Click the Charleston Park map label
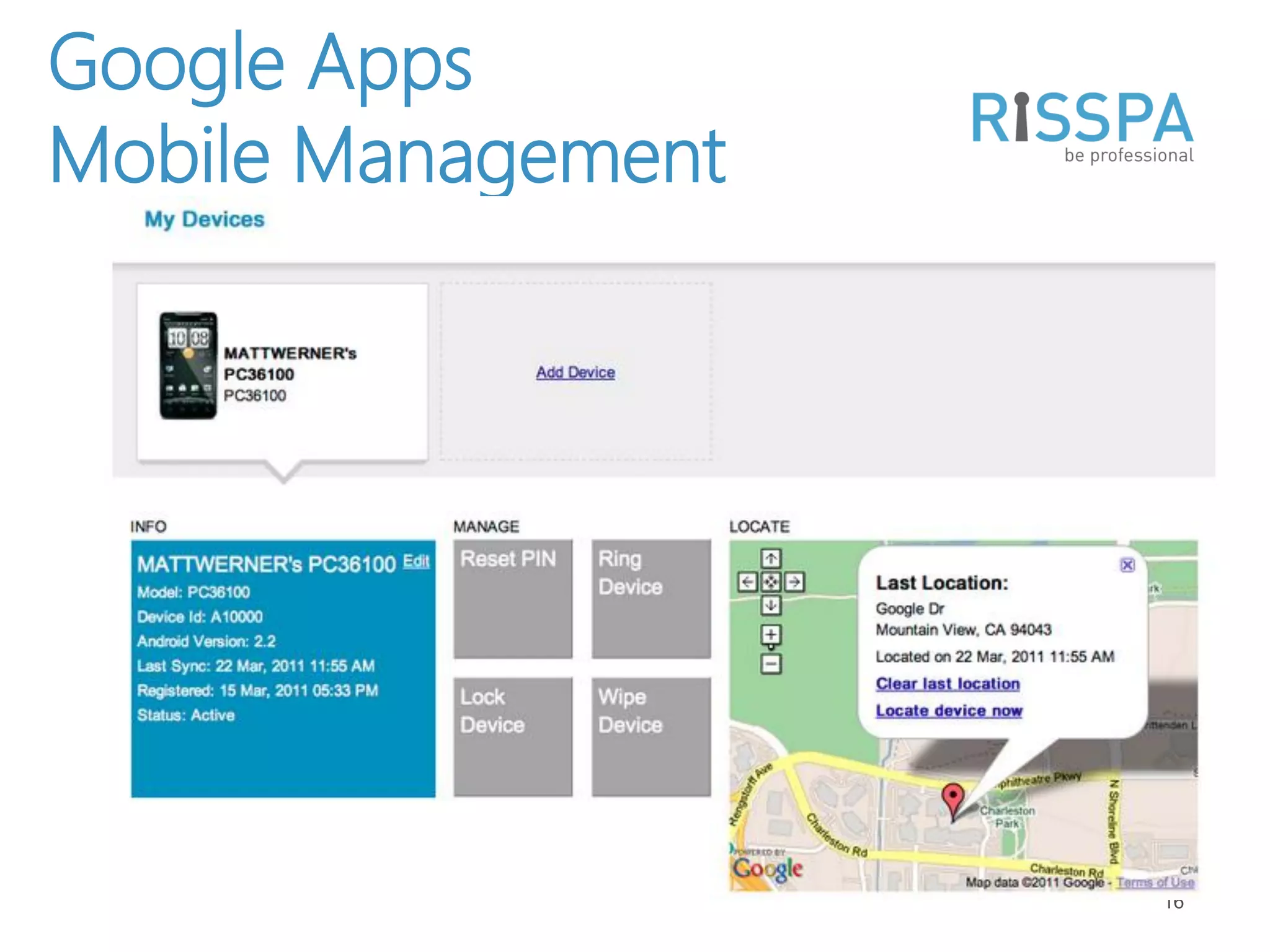The image size is (1270, 952). click(1008, 817)
